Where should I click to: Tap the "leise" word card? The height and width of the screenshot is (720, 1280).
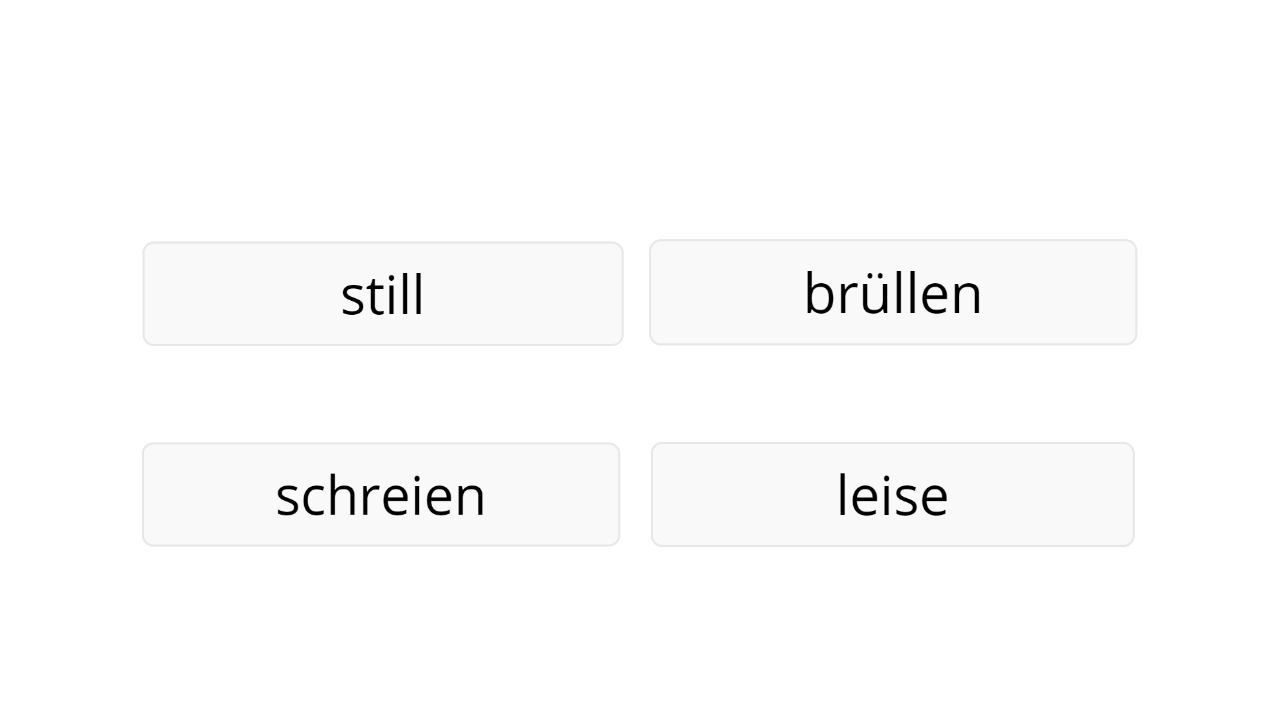pyautogui.click(x=893, y=495)
